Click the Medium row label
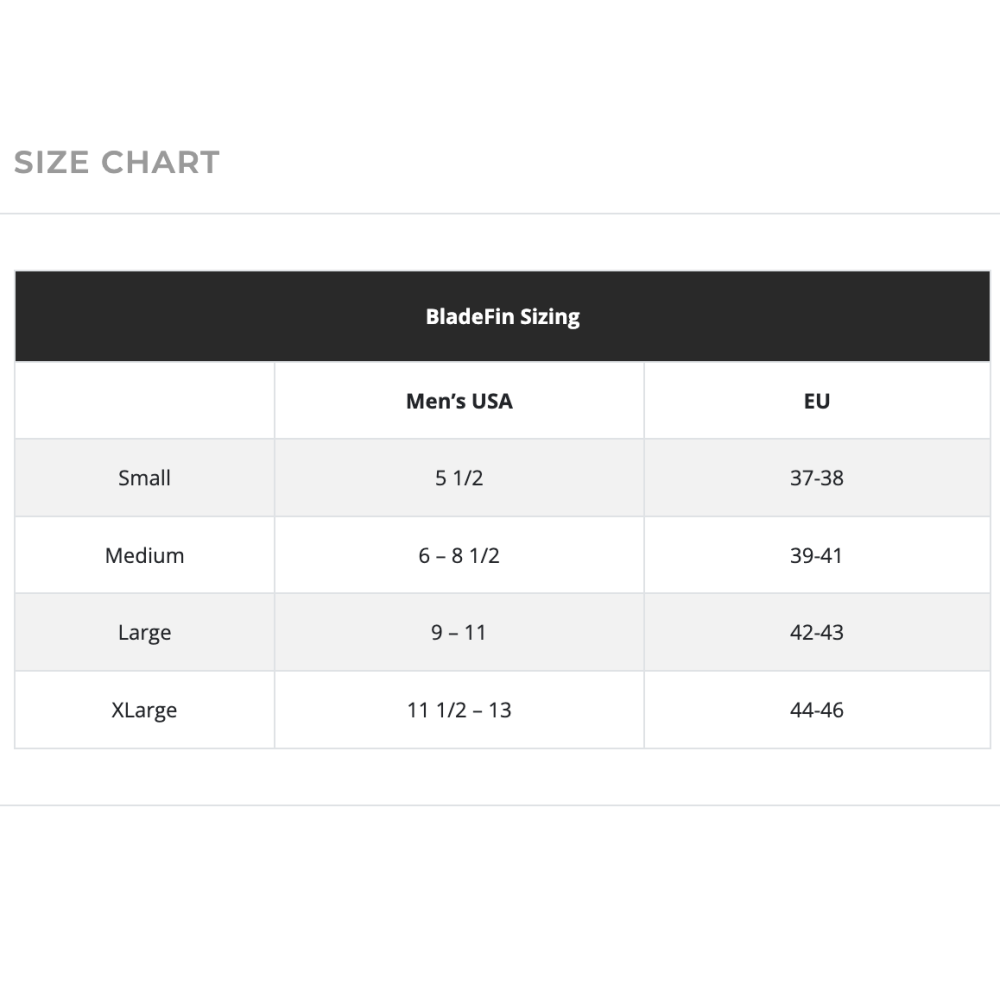 [x=144, y=555]
